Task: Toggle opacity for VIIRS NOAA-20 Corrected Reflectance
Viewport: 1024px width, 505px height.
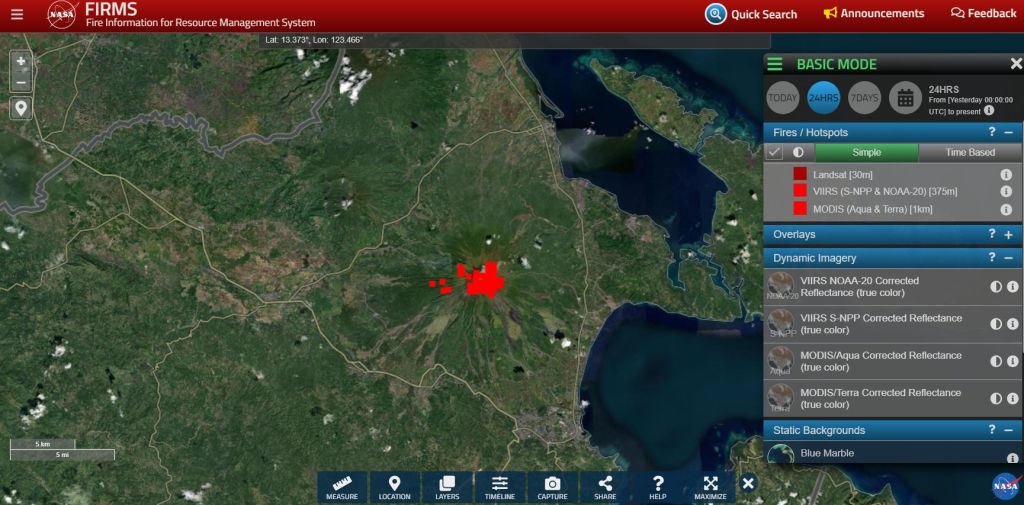Action: click(996, 287)
